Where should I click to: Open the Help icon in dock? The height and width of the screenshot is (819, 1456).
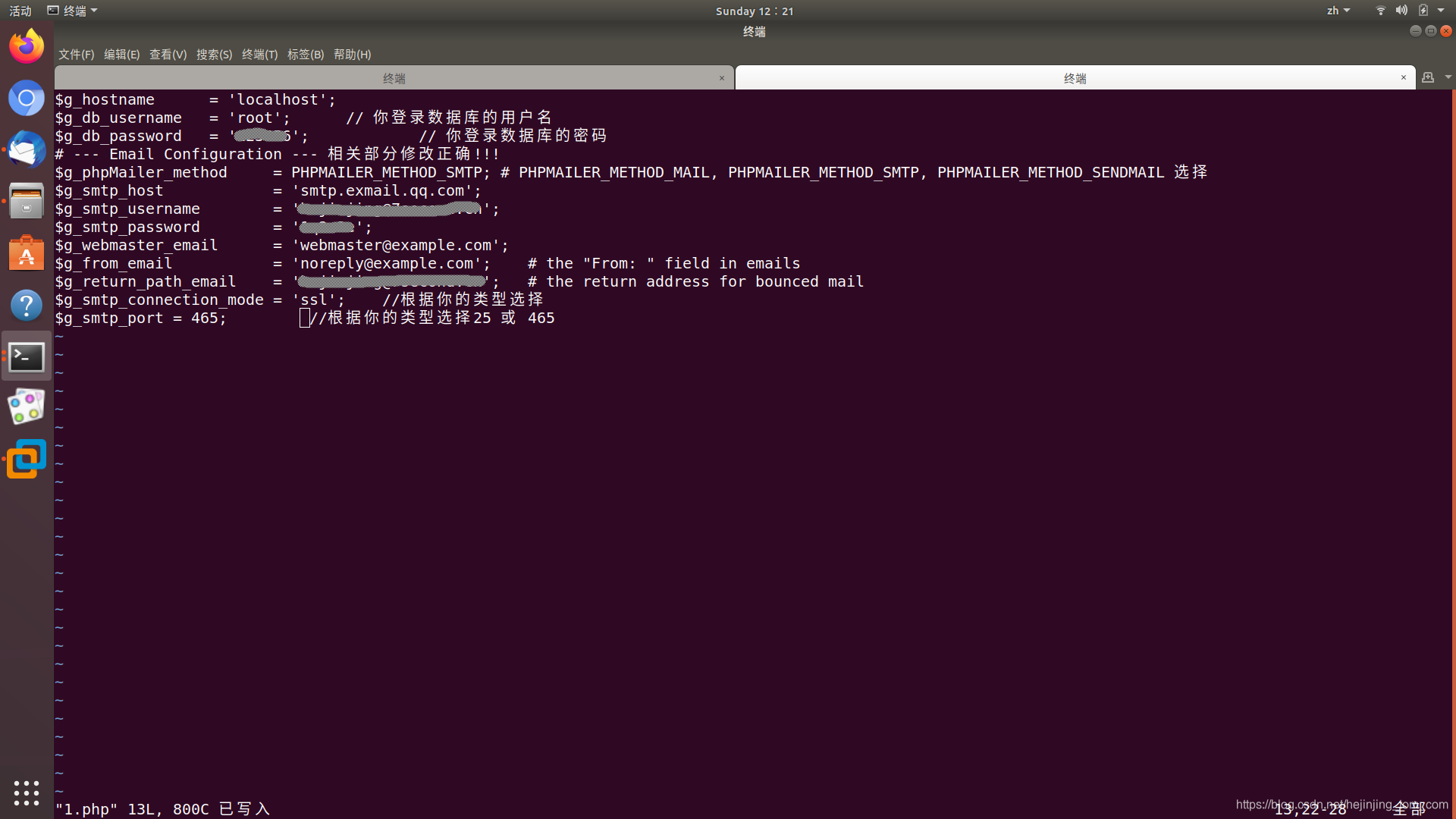tap(27, 305)
